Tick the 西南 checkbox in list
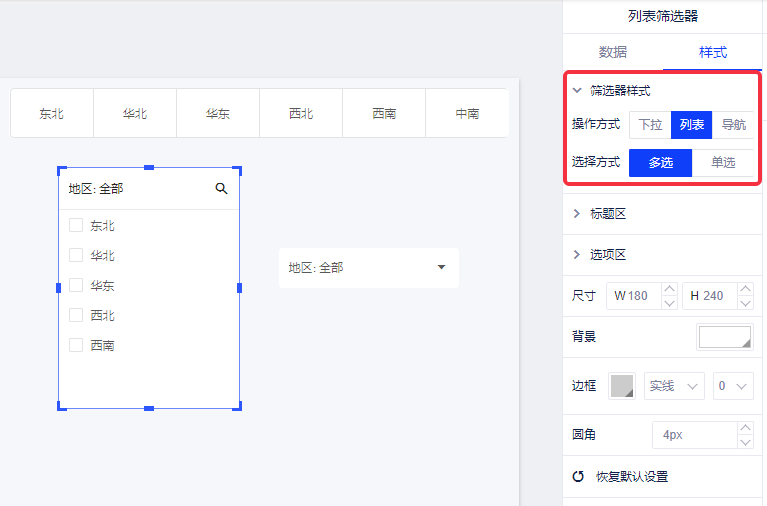This screenshot has width=767, height=506. [76, 345]
